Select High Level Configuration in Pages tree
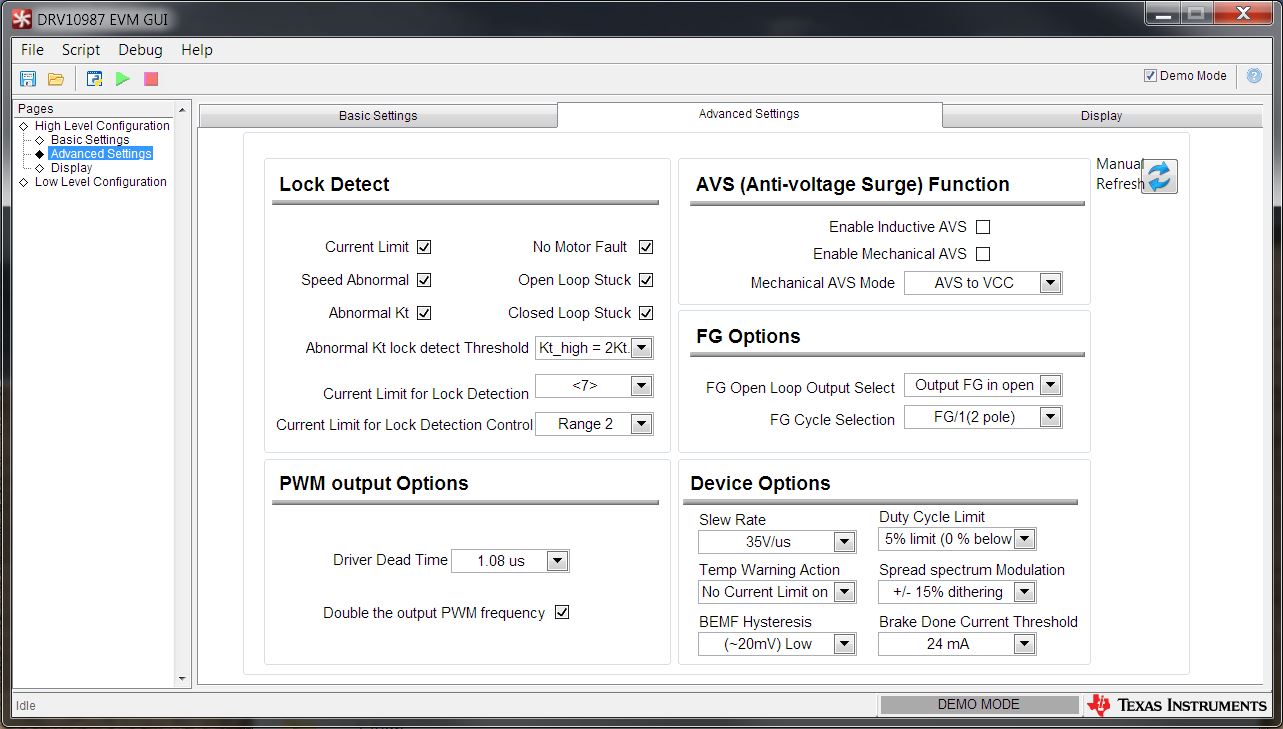 [102, 126]
